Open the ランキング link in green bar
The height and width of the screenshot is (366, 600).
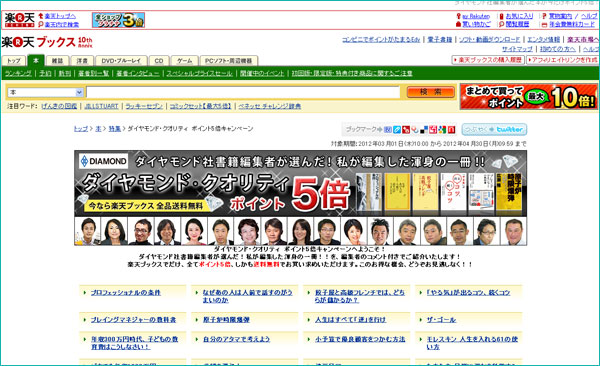[18, 73]
